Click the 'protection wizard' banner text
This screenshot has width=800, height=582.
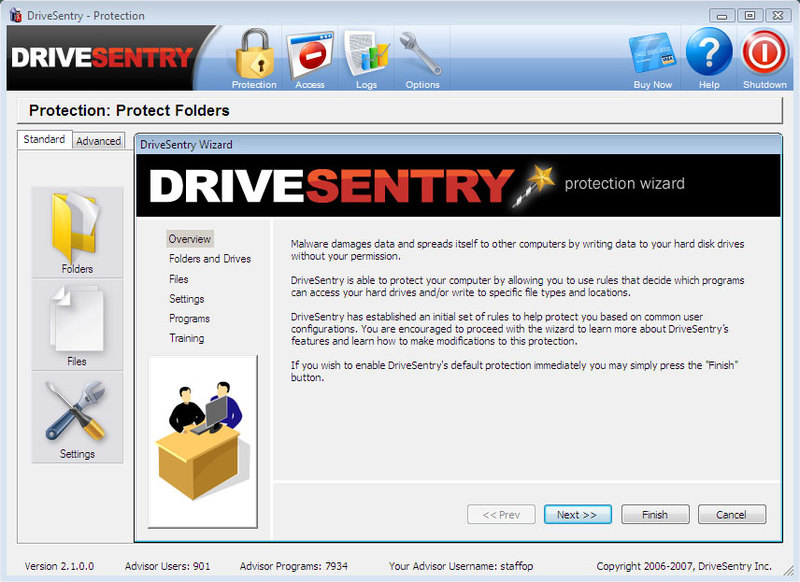pos(624,184)
